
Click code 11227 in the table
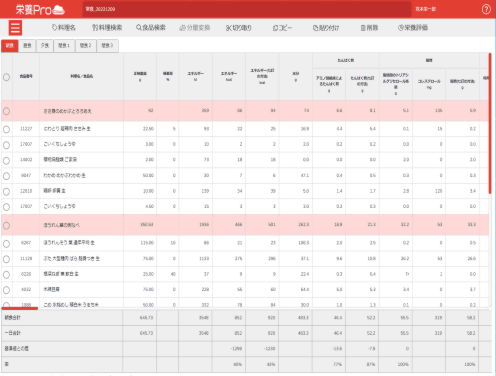26,129
